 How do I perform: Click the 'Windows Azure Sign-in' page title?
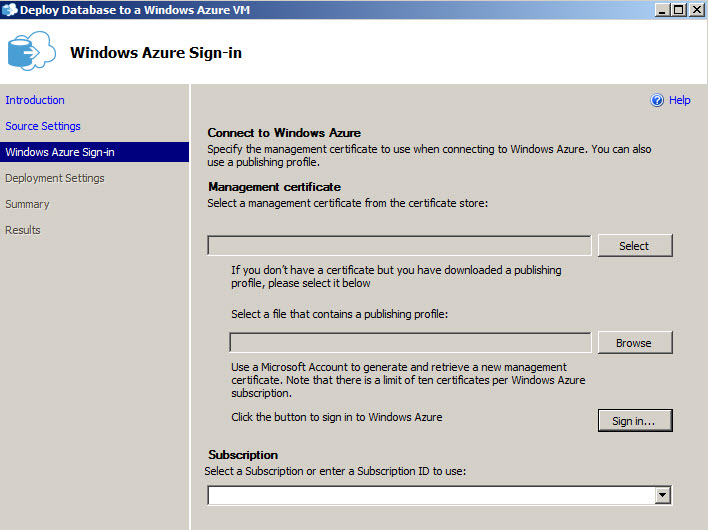tap(156, 53)
